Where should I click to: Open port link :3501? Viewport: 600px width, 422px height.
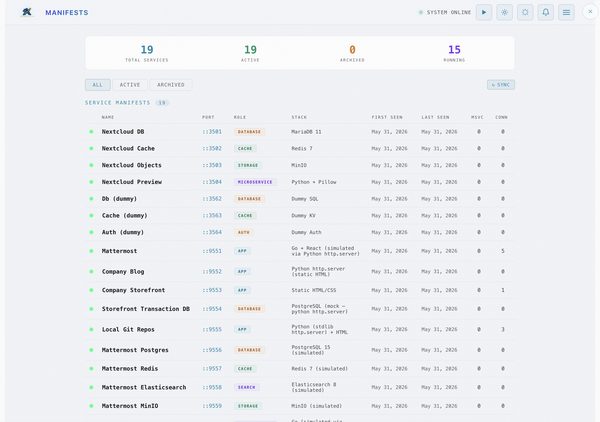click(212, 132)
